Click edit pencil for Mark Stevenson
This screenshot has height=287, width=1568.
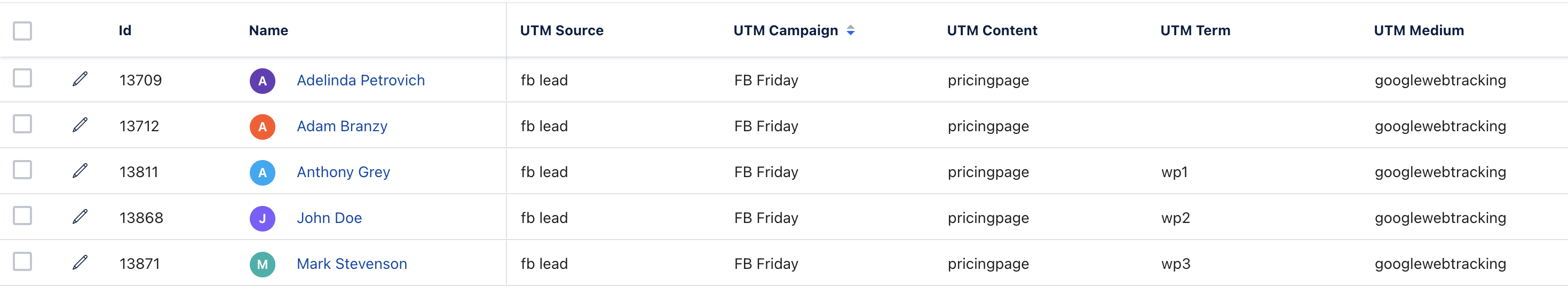(80, 262)
